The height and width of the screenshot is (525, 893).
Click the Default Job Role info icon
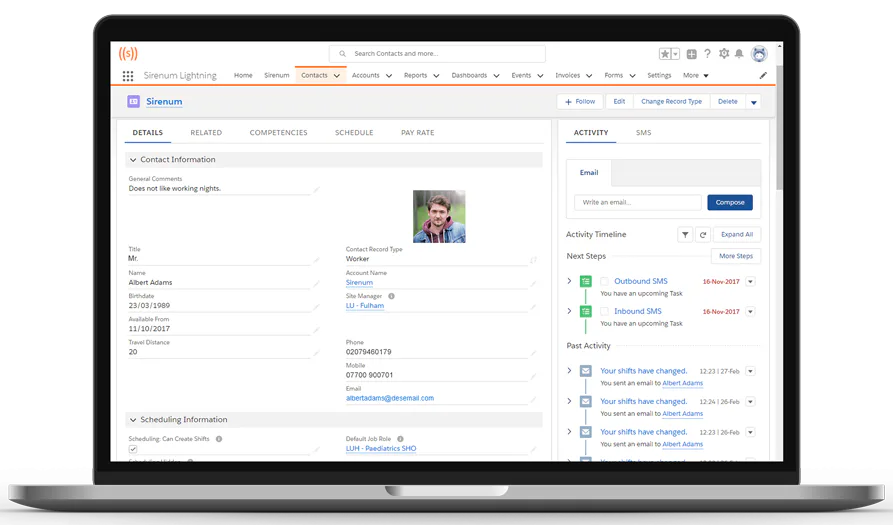point(400,439)
